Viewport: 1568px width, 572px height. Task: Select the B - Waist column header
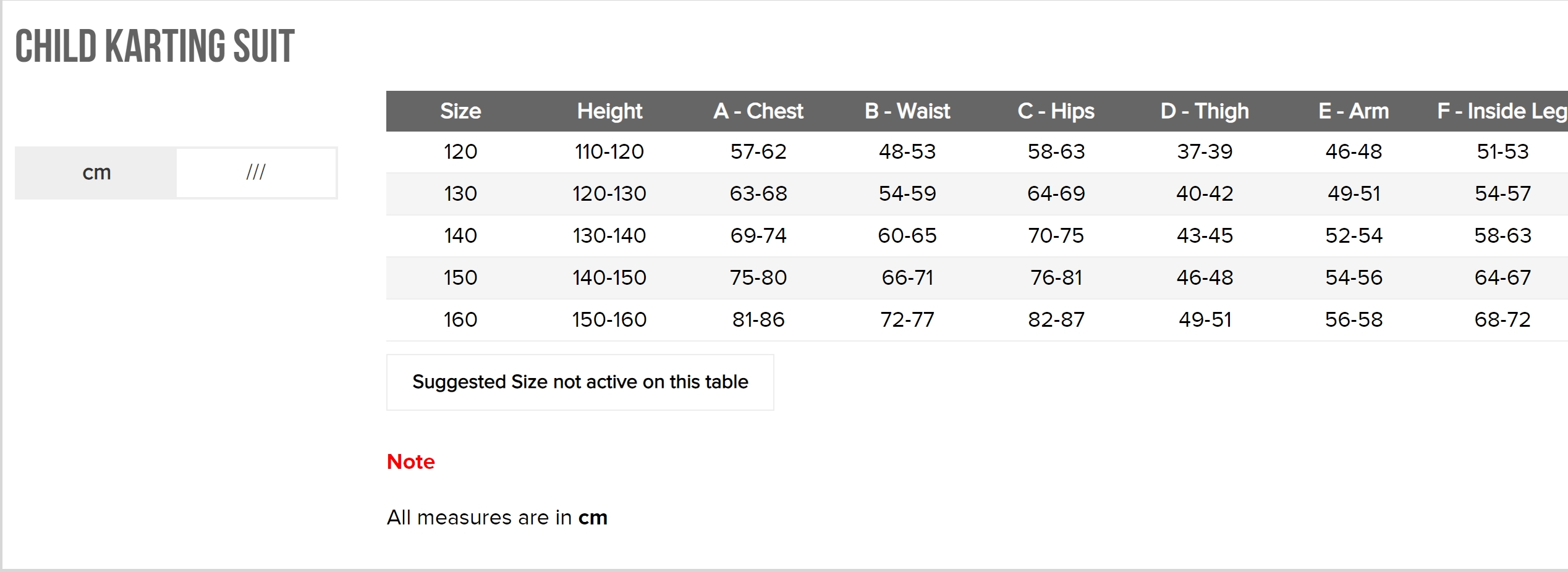click(907, 111)
